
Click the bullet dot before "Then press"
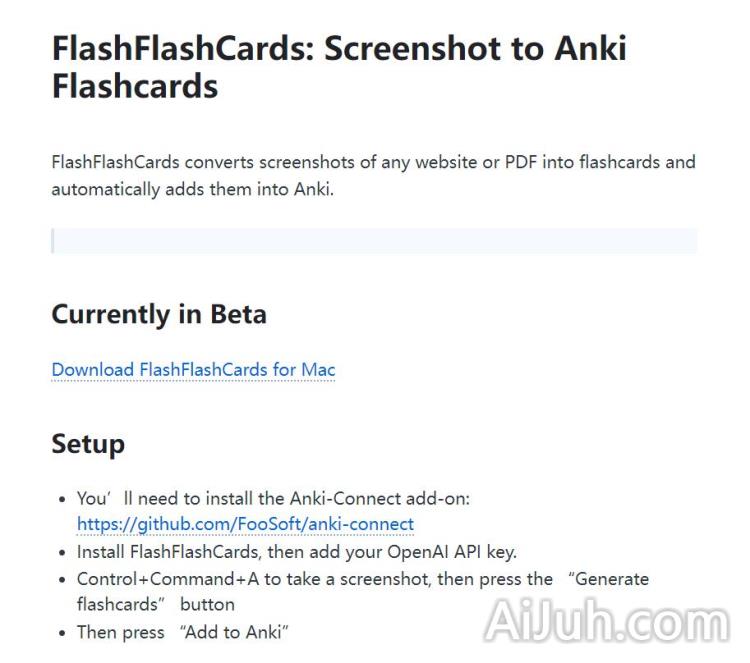click(64, 633)
